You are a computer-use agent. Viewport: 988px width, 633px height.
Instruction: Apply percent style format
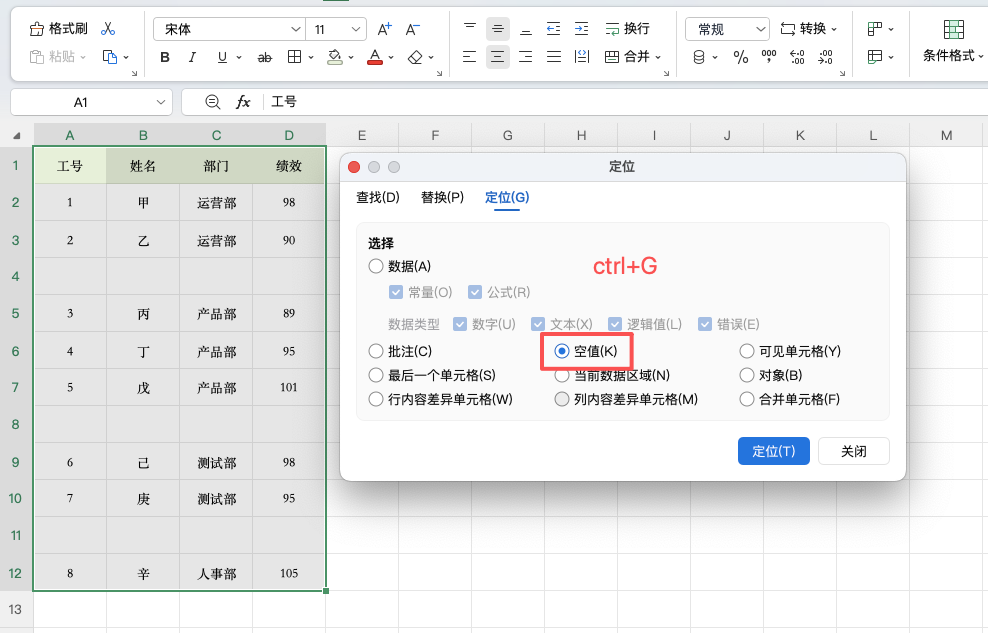740,57
